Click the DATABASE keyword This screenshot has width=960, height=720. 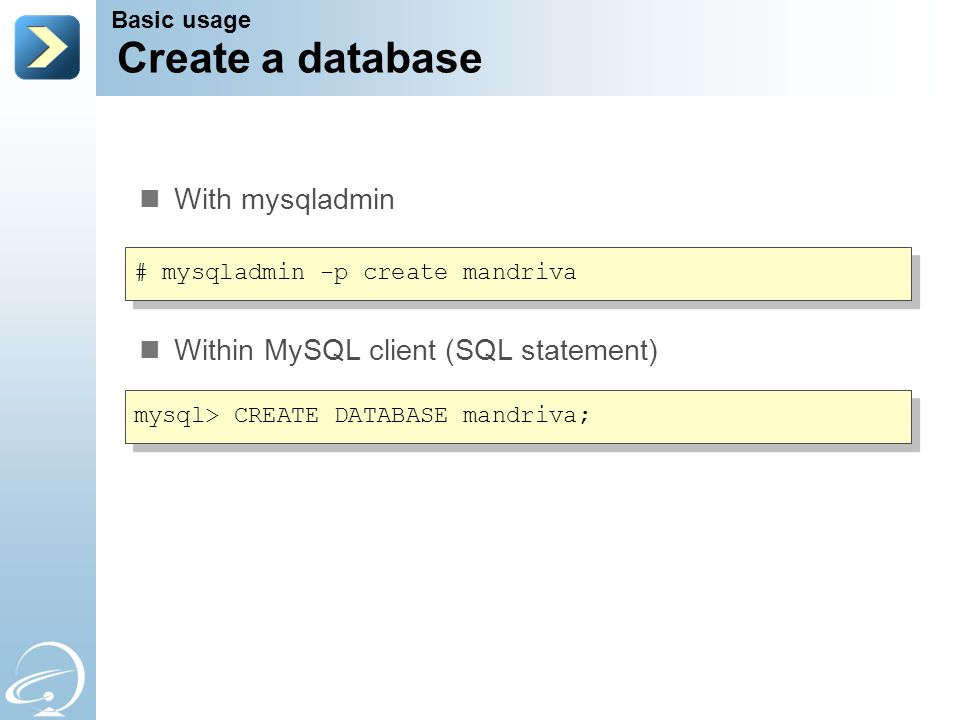point(391,415)
